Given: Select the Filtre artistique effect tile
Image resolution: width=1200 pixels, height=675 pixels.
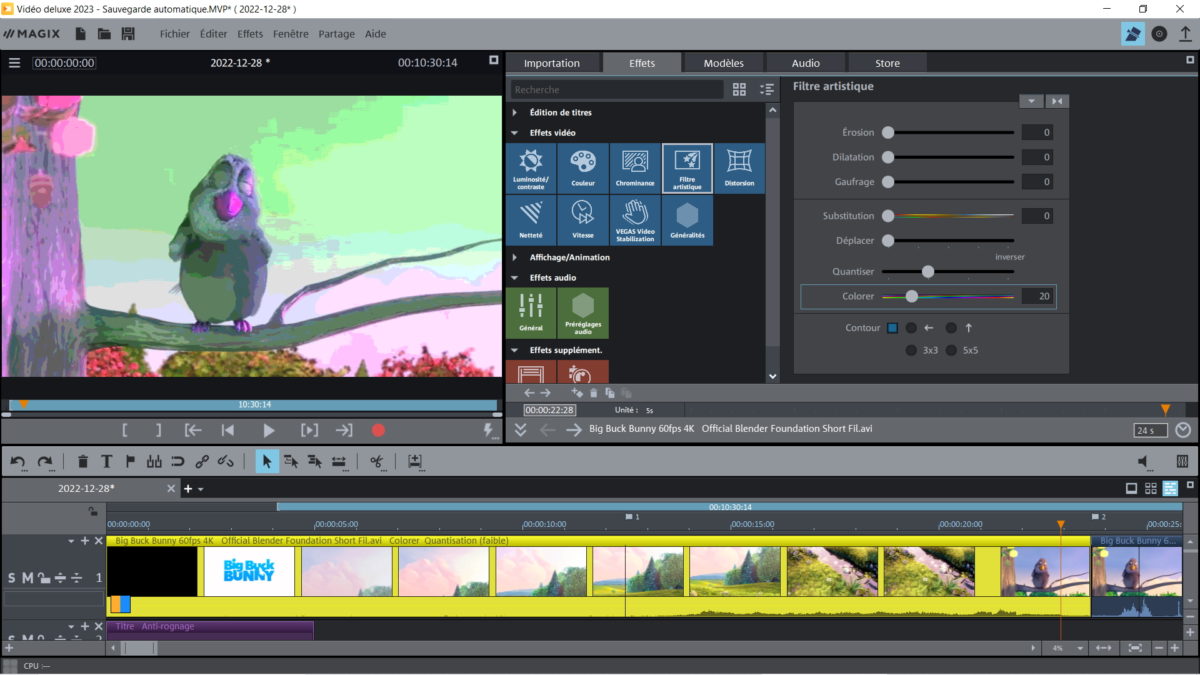Looking at the screenshot, I should click(687, 168).
